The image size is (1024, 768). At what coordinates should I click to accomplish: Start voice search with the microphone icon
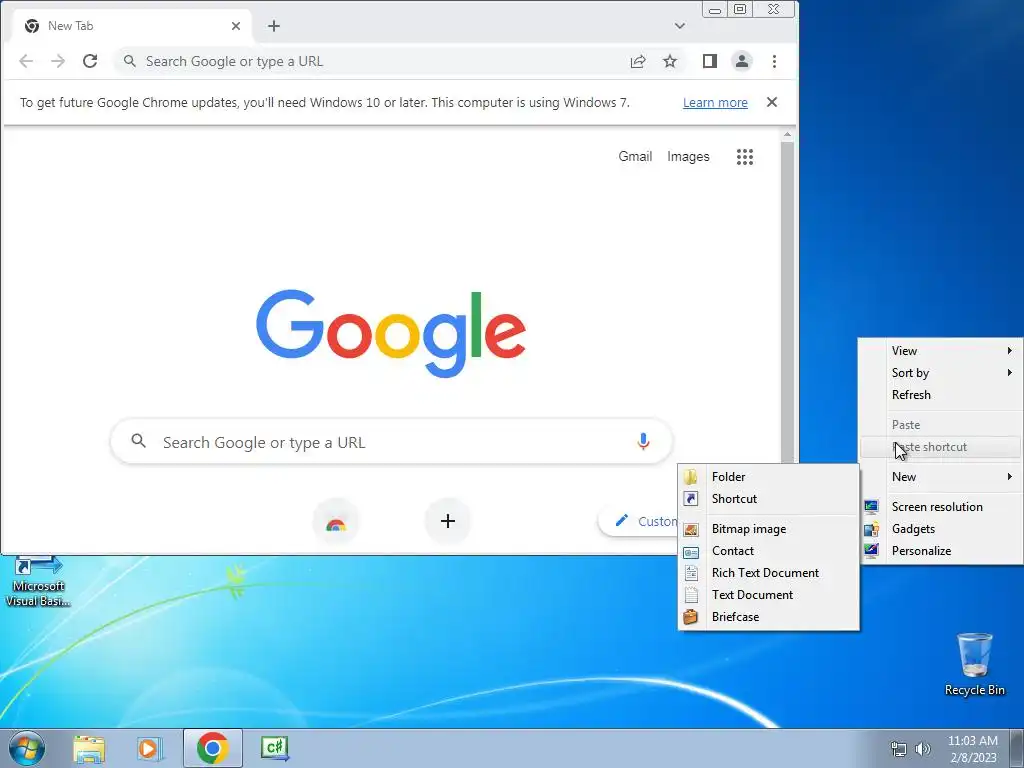[643, 442]
